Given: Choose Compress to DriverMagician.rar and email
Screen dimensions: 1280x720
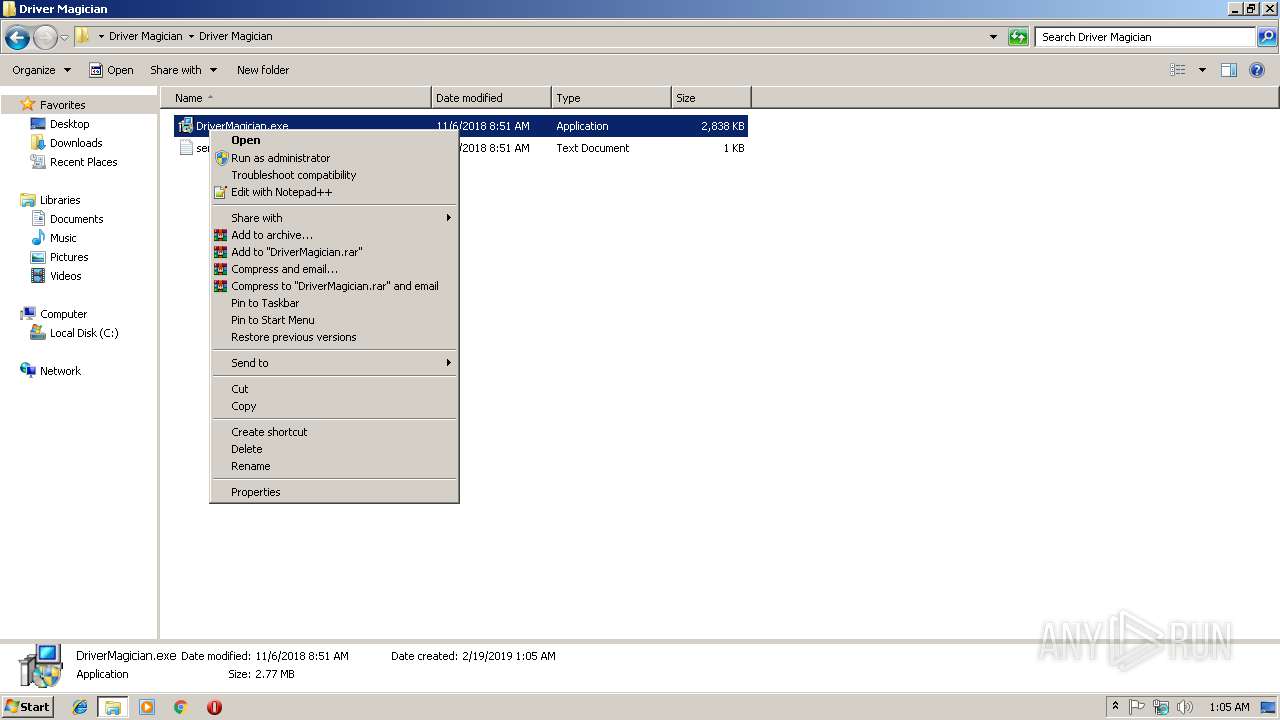Looking at the screenshot, I should point(334,286).
